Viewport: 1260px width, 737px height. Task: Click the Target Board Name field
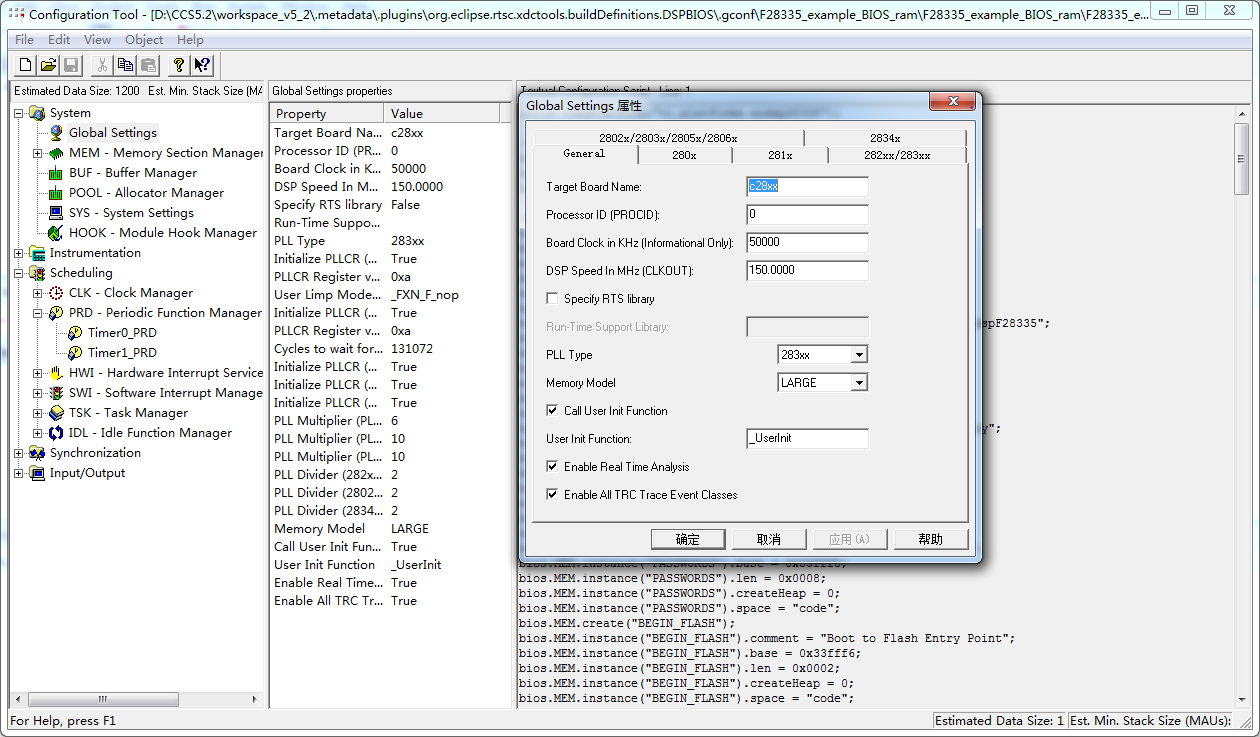807,187
